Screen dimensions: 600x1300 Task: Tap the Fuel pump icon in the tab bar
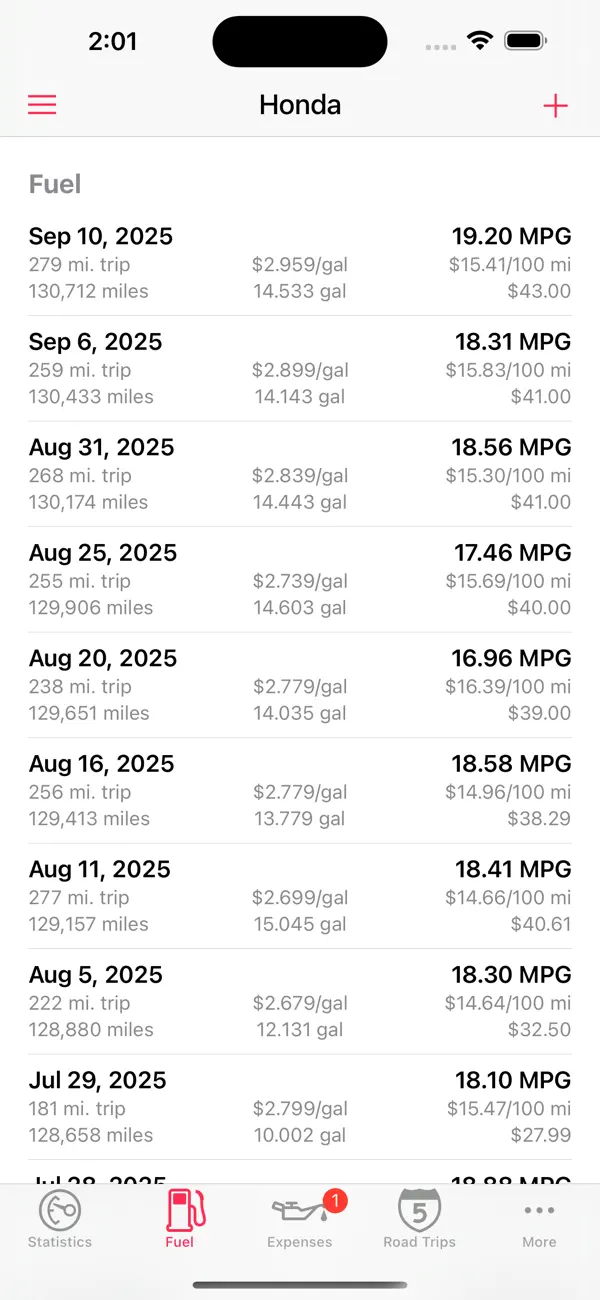click(x=181, y=1209)
